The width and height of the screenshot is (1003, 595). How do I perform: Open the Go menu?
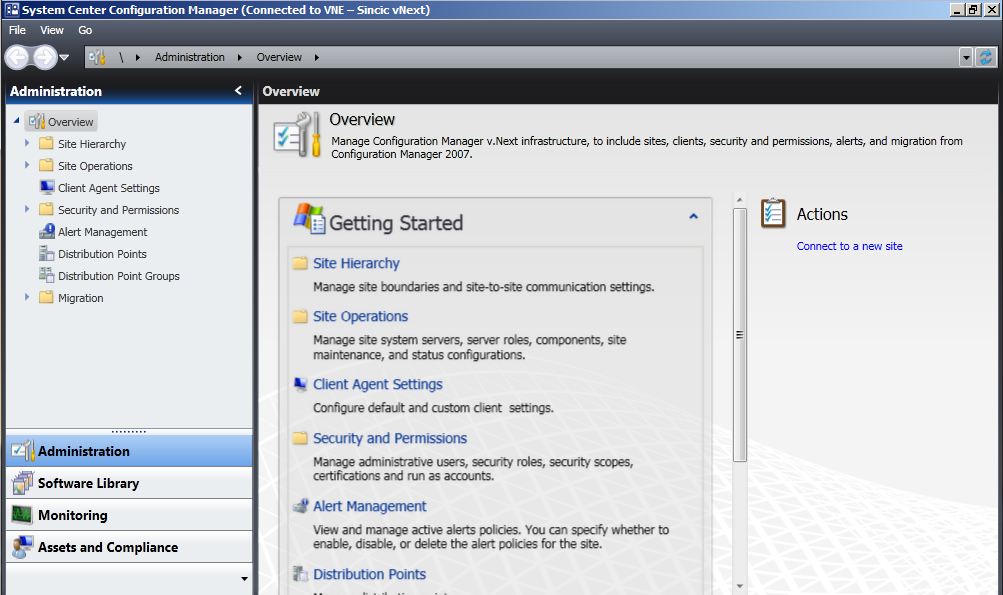point(85,30)
